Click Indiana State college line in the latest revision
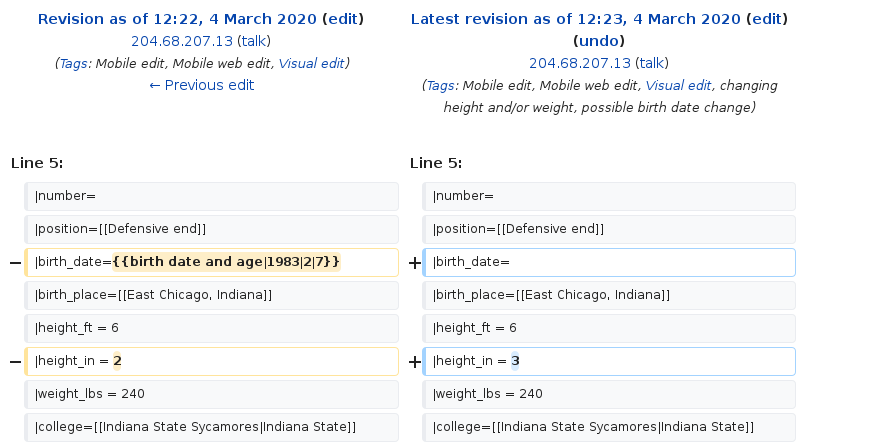Viewport: 874px width, 446px height. click(609, 427)
